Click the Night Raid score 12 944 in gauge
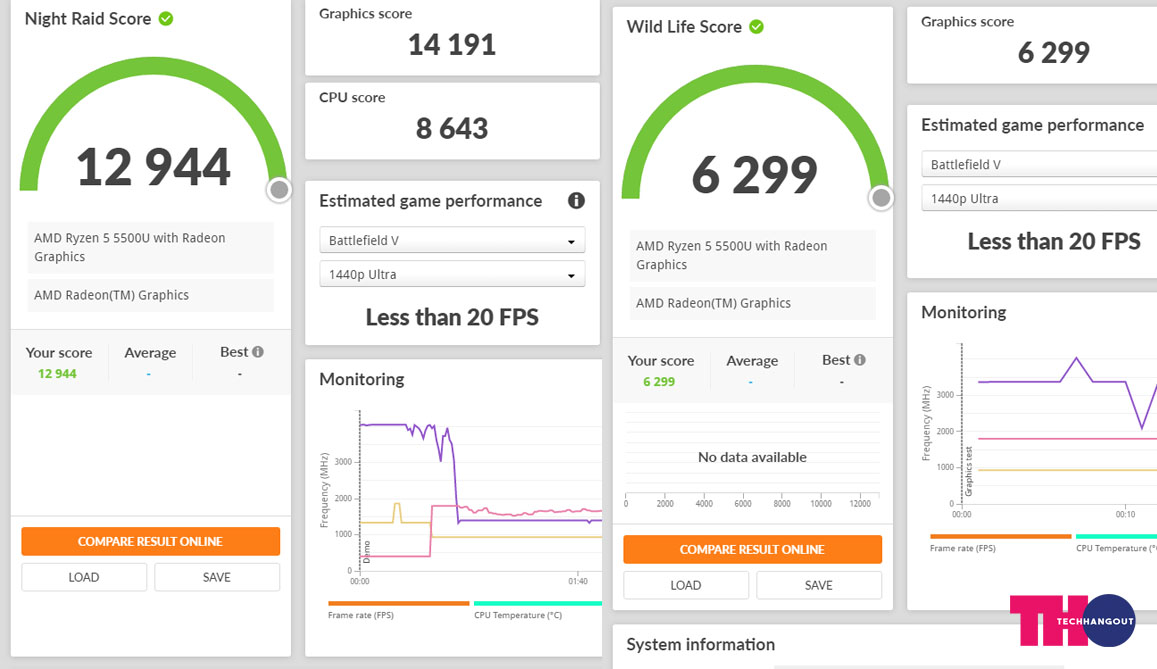The width and height of the screenshot is (1157, 669). 153,167
